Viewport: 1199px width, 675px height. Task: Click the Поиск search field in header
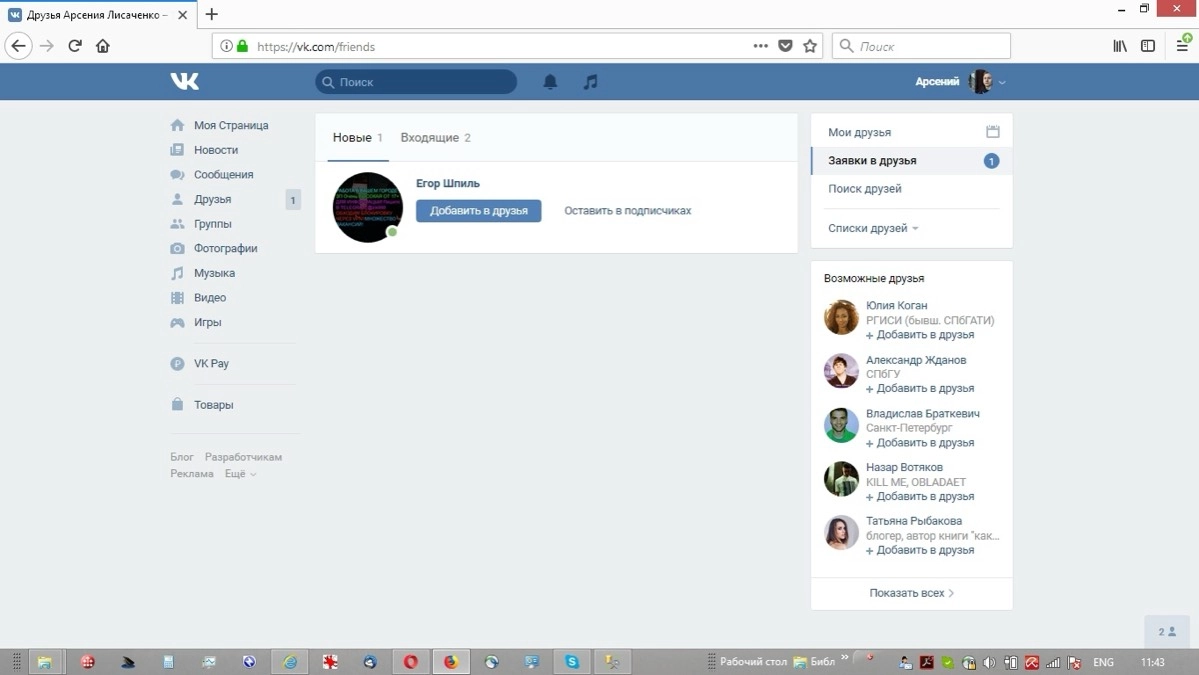pyautogui.click(x=415, y=81)
